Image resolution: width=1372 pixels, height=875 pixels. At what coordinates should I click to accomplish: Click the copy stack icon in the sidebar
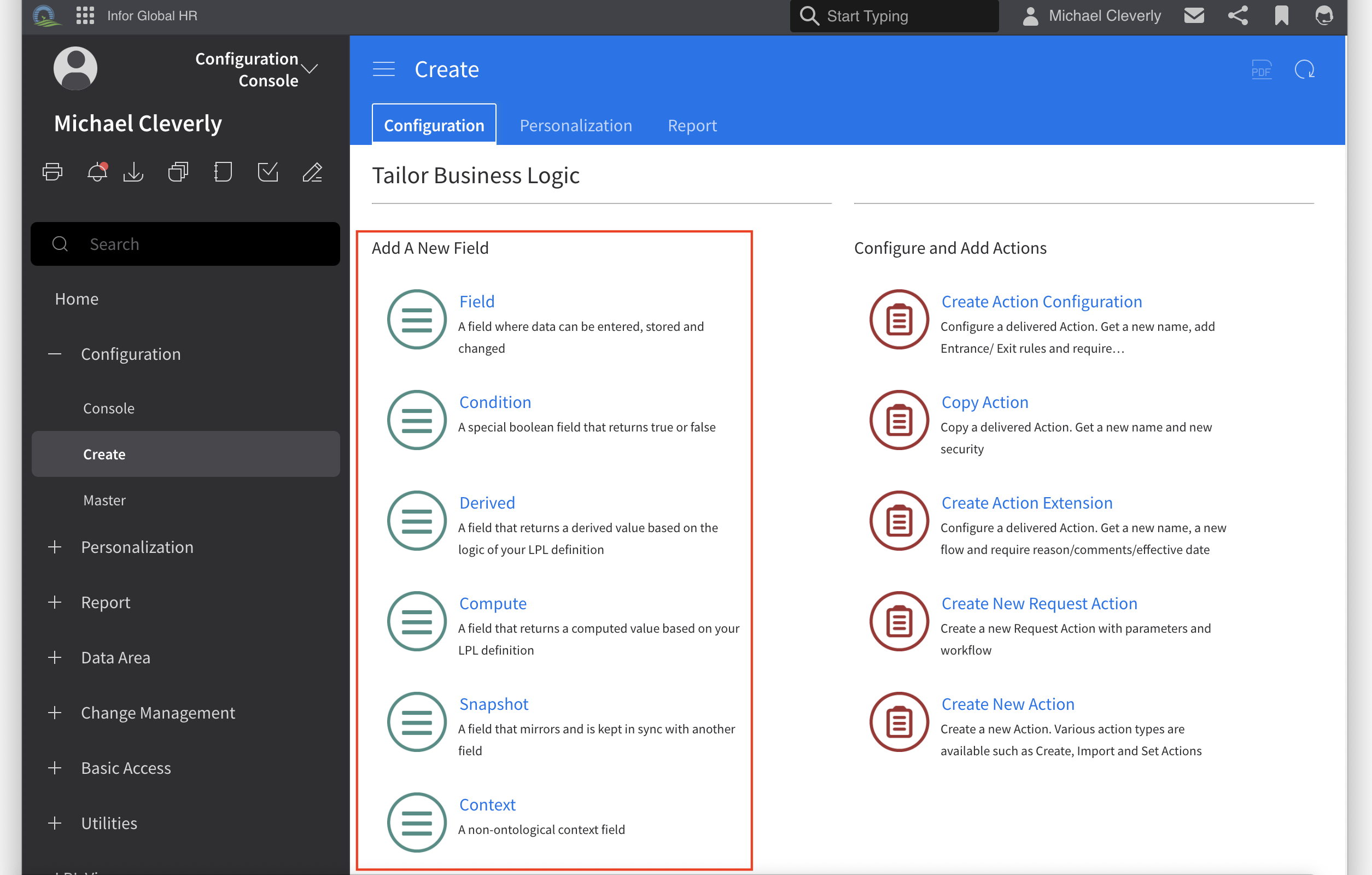point(178,172)
